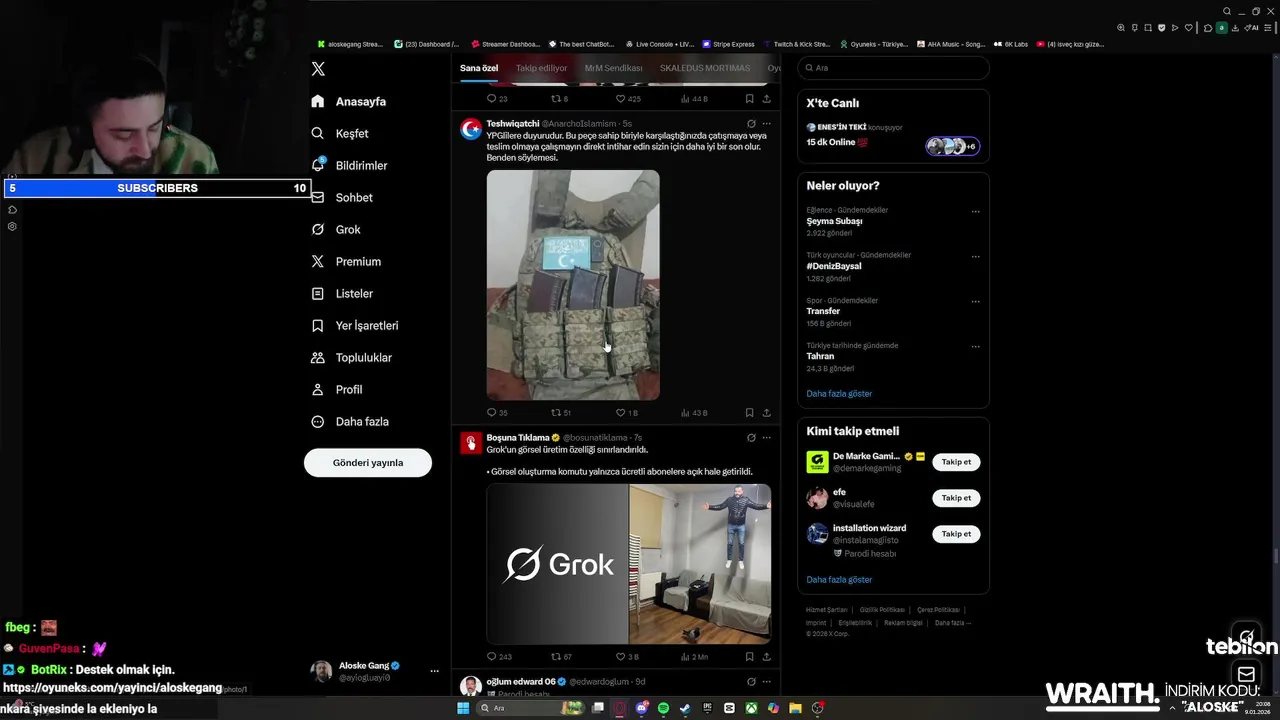Follow installation wizard with Takip et
1280x720 pixels.
coord(956,534)
